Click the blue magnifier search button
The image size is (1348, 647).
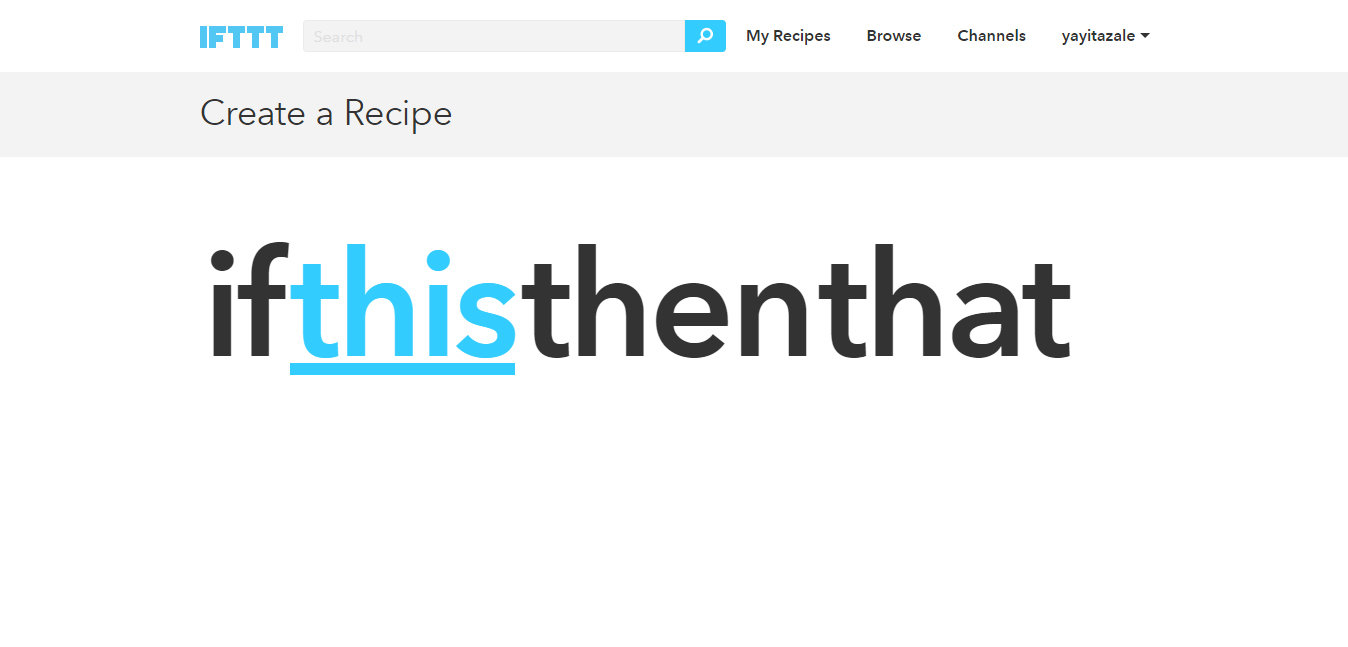coord(705,36)
